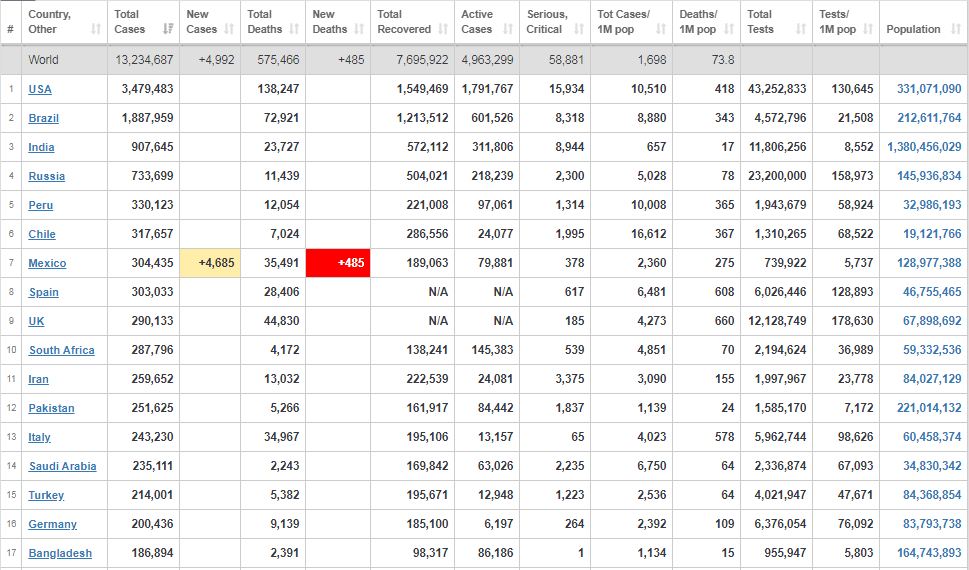
Task: Sort by Total Deaths column arrows
Action: tap(294, 29)
